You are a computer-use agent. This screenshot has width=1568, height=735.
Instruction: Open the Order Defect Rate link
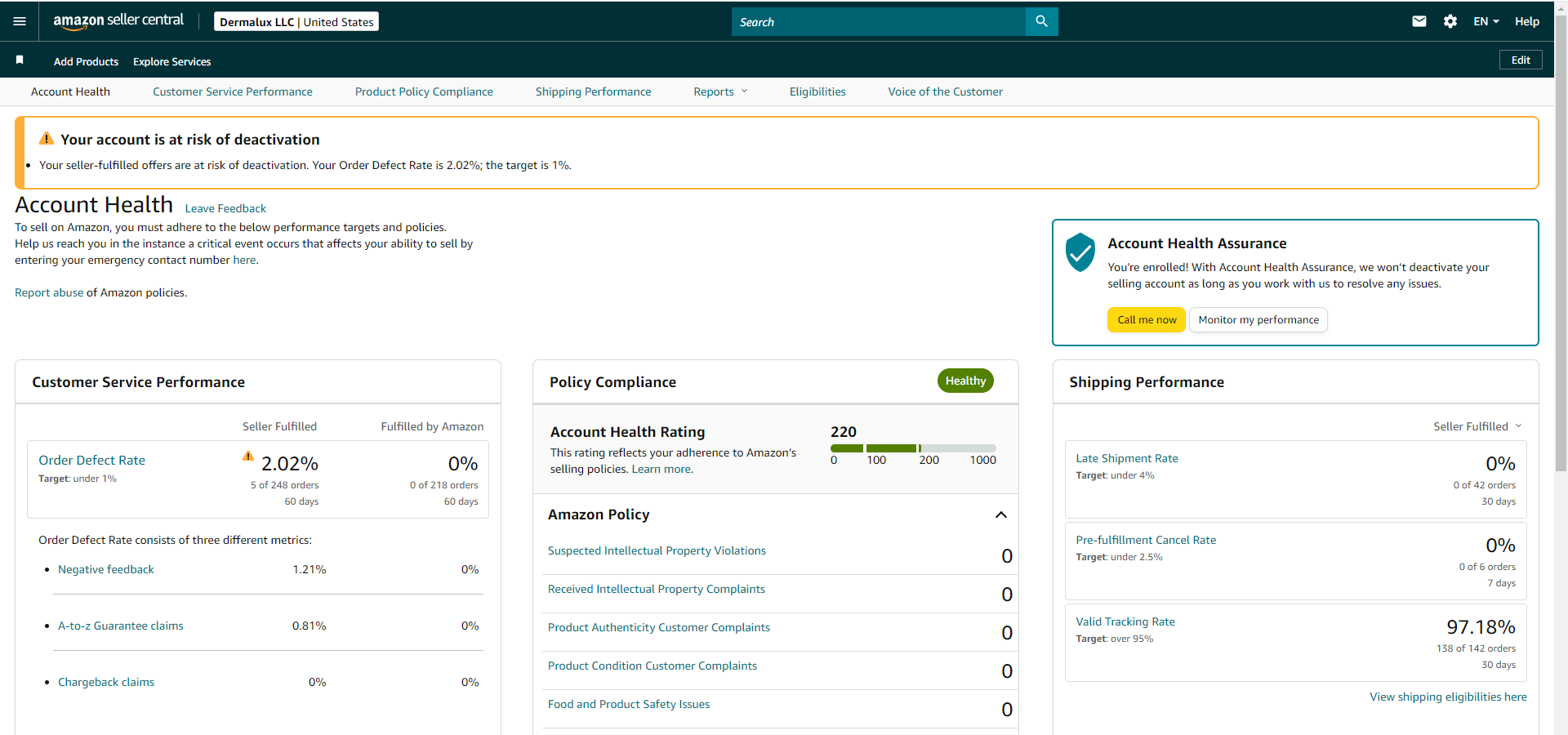click(91, 460)
